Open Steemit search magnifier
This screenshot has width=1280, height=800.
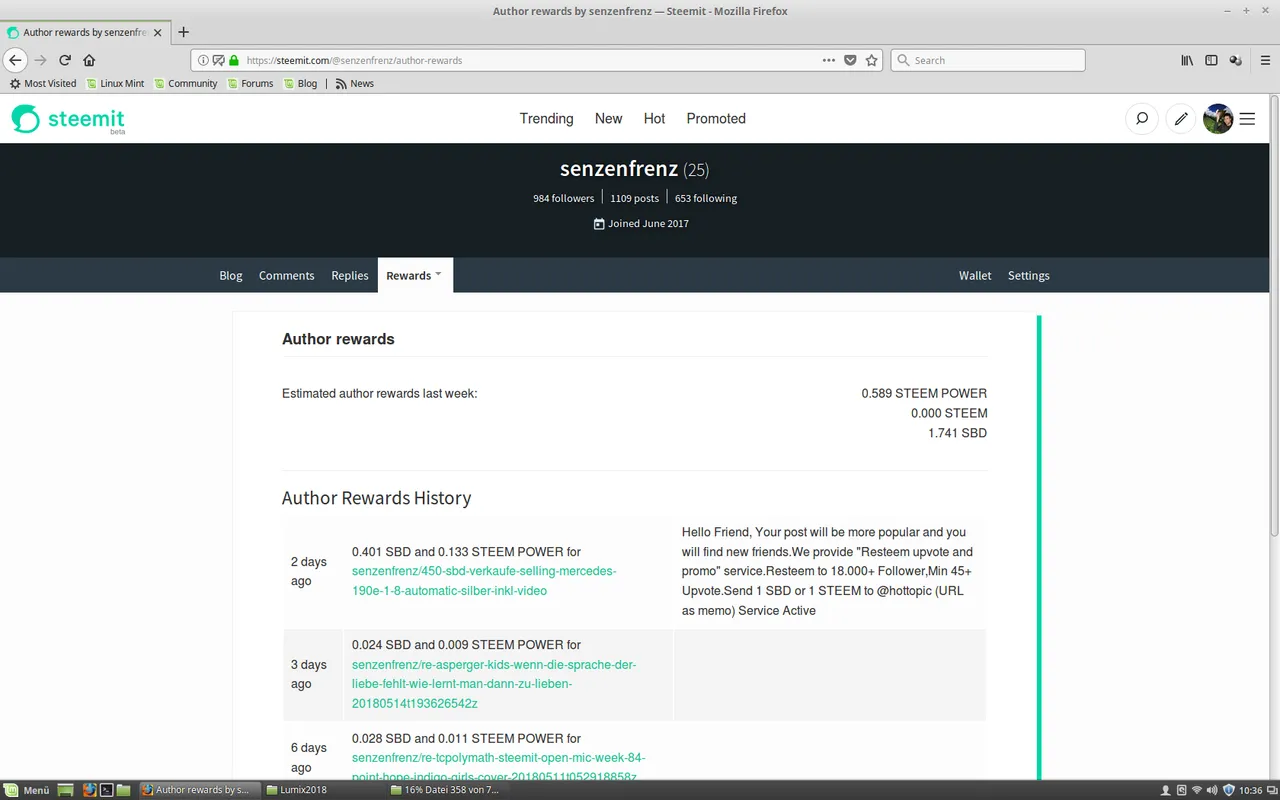[x=1142, y=118]
